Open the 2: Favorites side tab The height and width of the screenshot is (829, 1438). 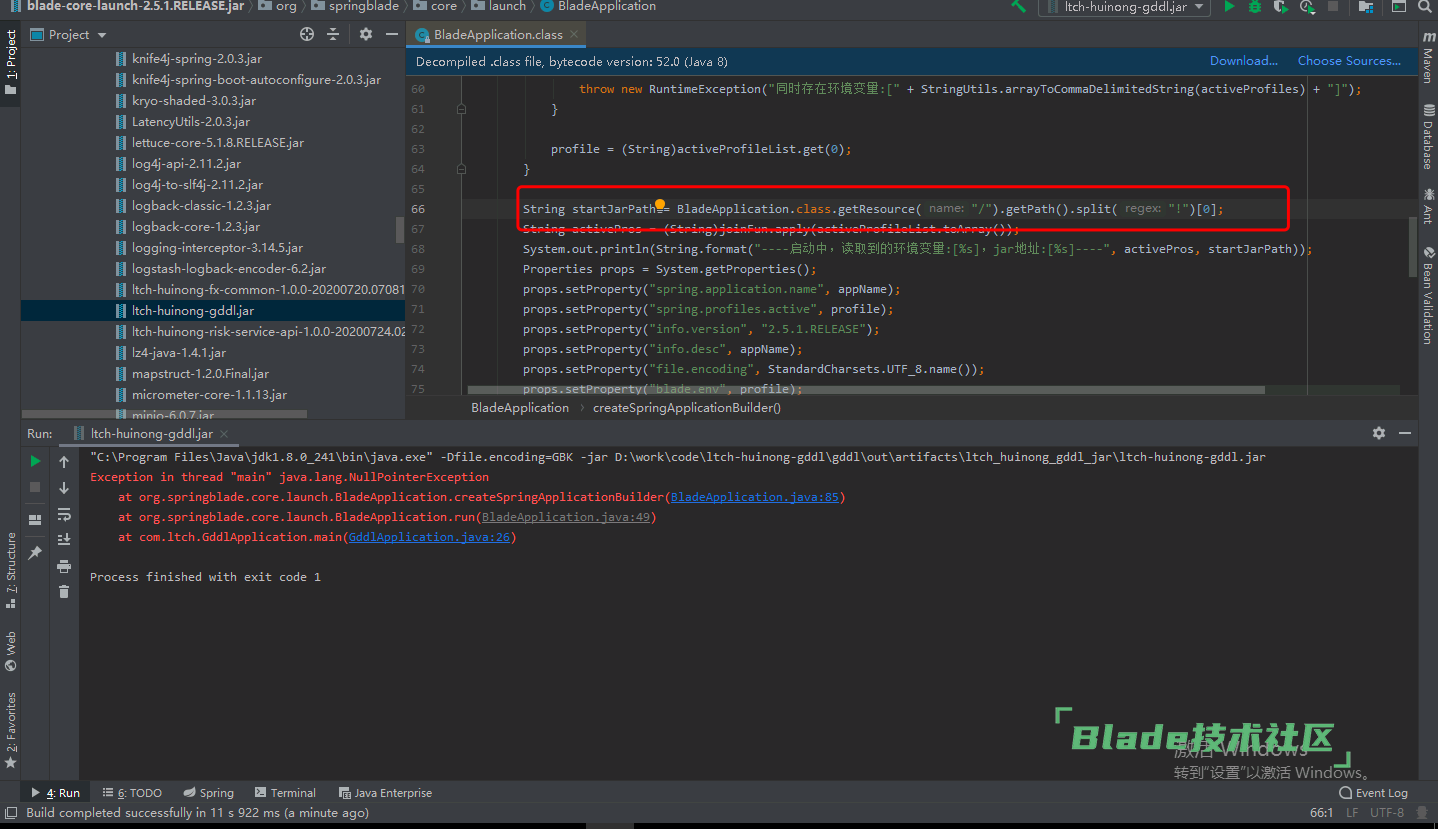coord(10,730)
